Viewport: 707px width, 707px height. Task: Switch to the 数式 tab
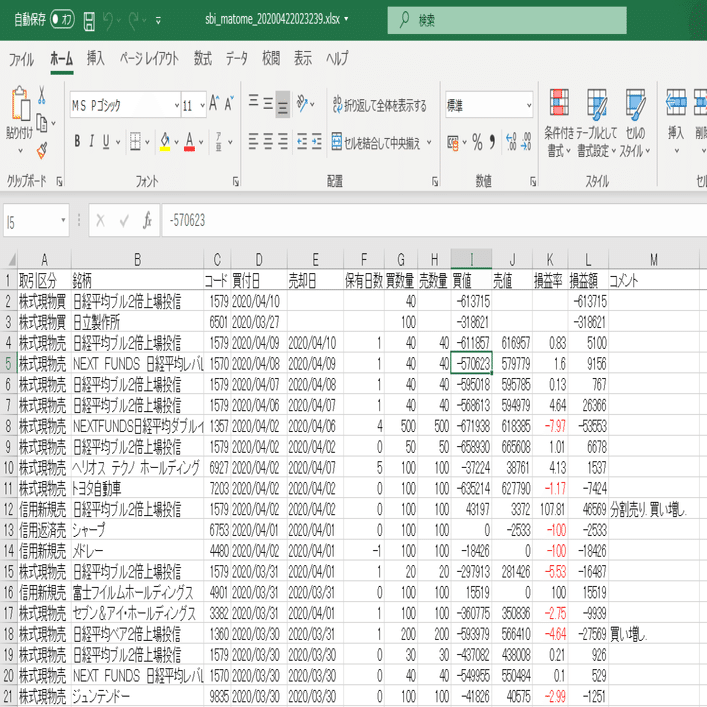pyautogui.click(x=202, y=58)
